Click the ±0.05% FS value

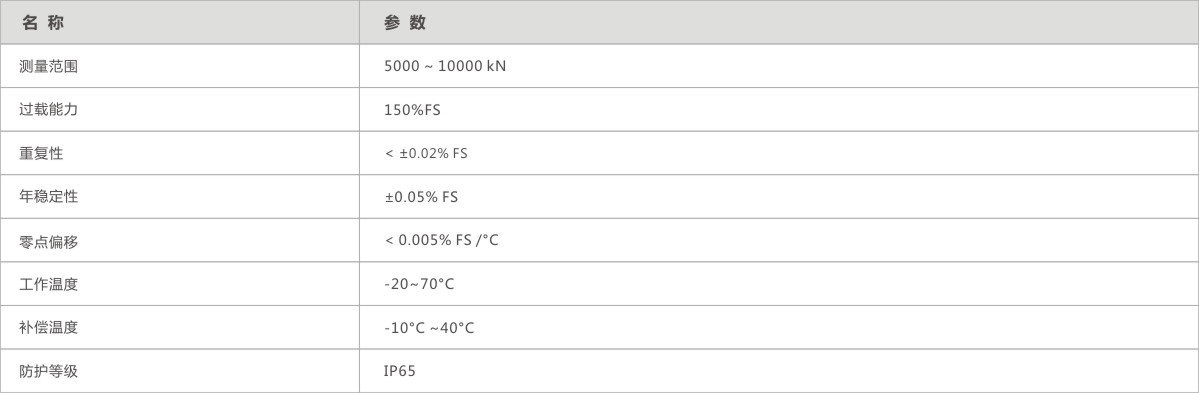pos(421,197)
